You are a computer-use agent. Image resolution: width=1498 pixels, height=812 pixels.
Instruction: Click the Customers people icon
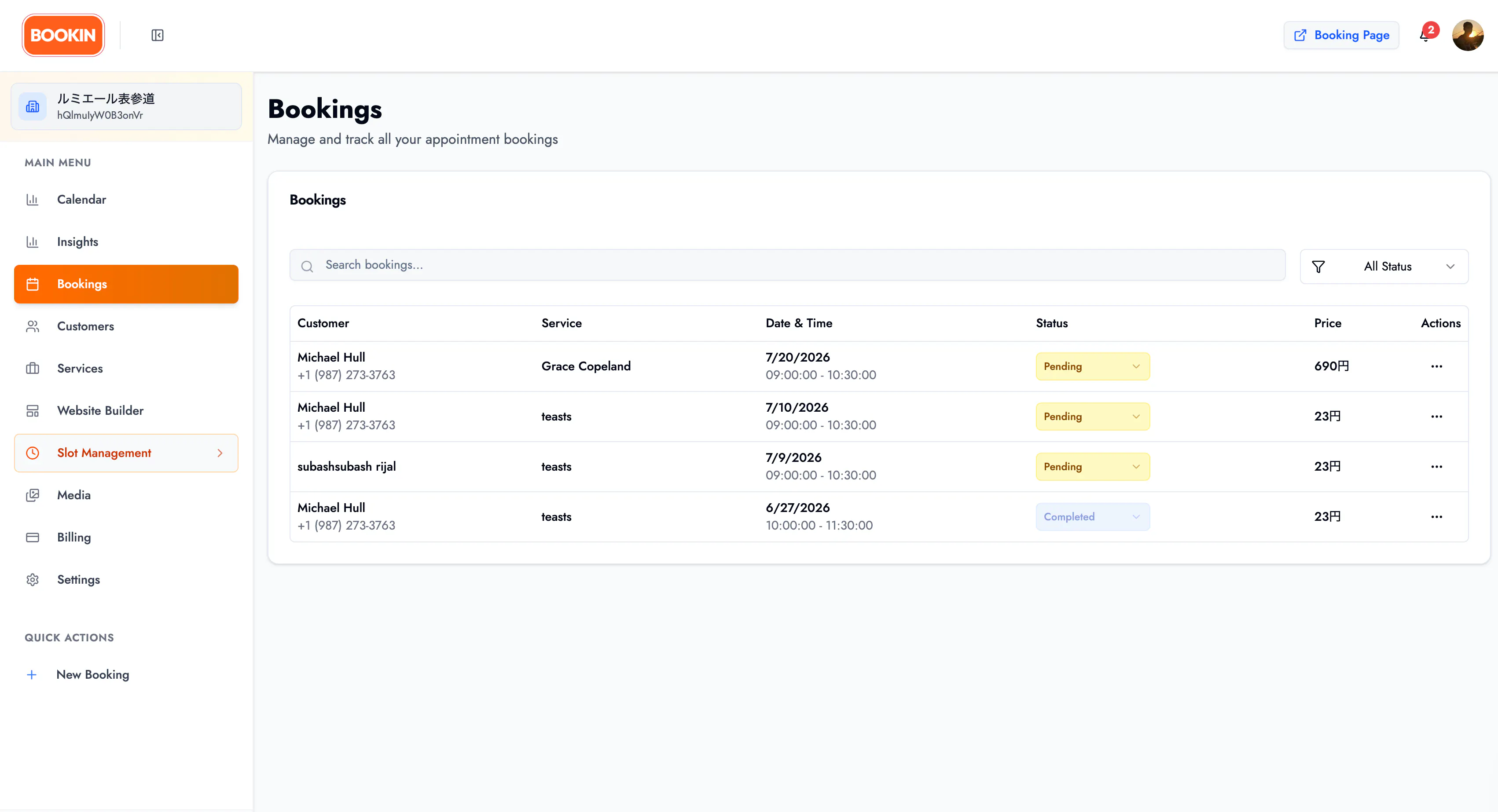coord(33,327)
